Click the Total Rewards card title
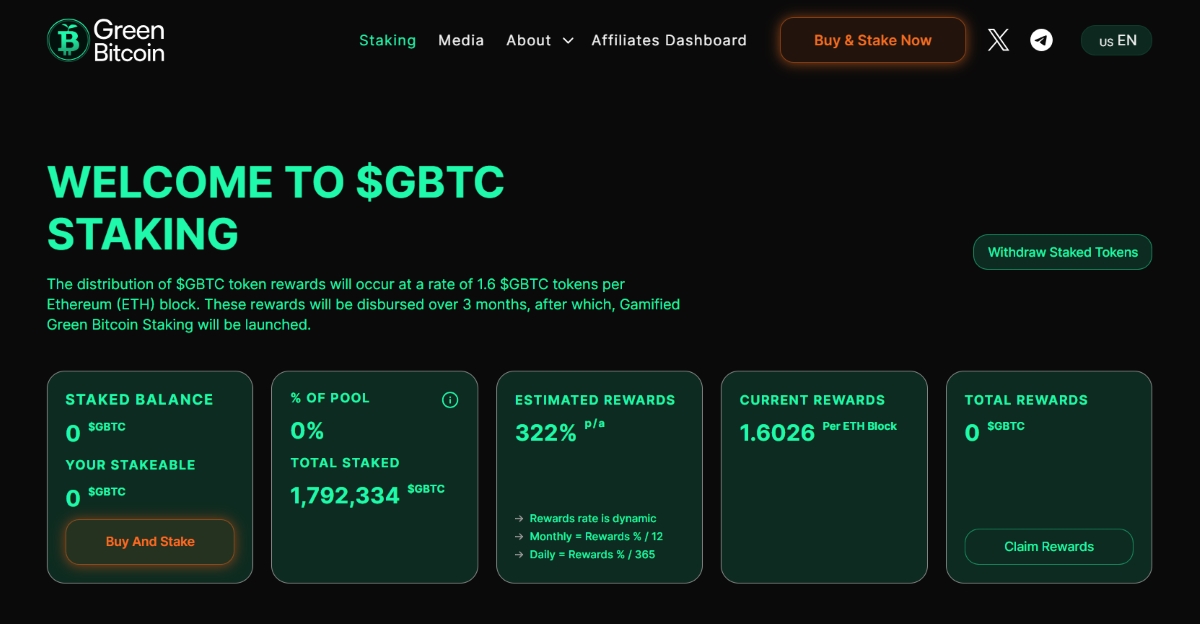The width and height of the screenshot is (1200, 624). tap(1026, 400)
